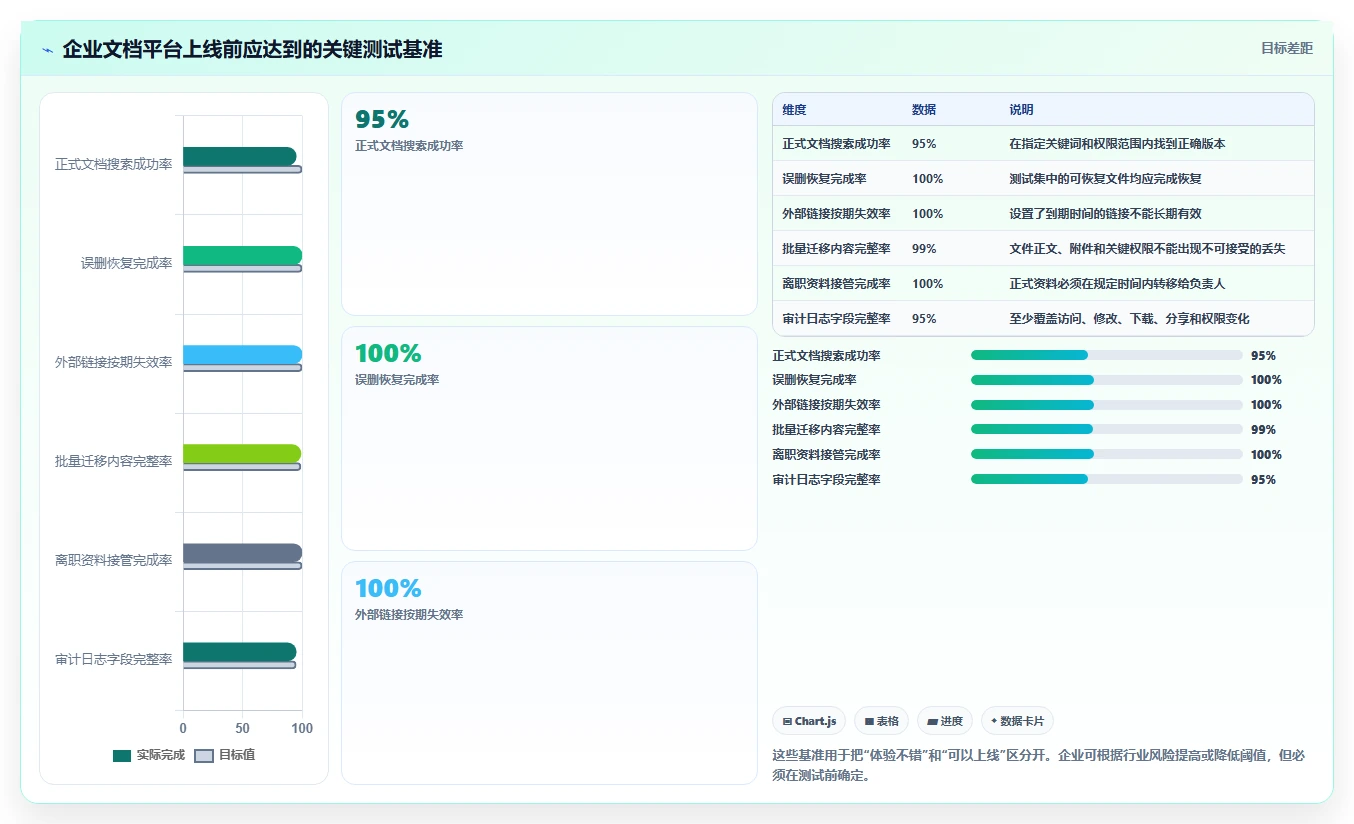Toggle 实际完成 legend item in chart
Image resolution: width=1354 pixels, height=824 pixels.
click(x=149, y=755)
